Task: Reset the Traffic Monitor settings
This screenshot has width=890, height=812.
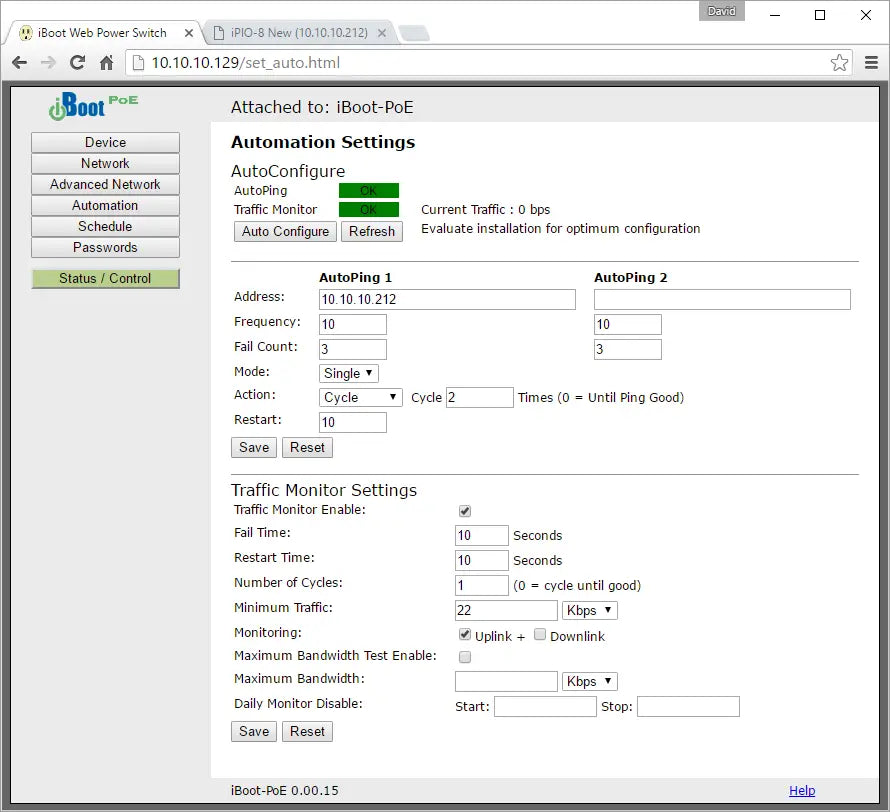Action: pyautogui.click(x=307, y=731)
